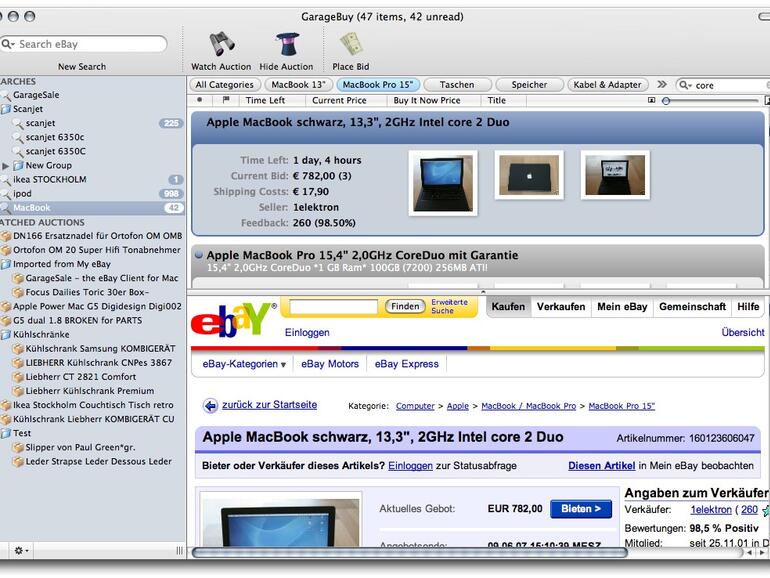The width and height of the screenshot is (770, 578).
Task: Click the blue Bieten > button
Action: 581,509
